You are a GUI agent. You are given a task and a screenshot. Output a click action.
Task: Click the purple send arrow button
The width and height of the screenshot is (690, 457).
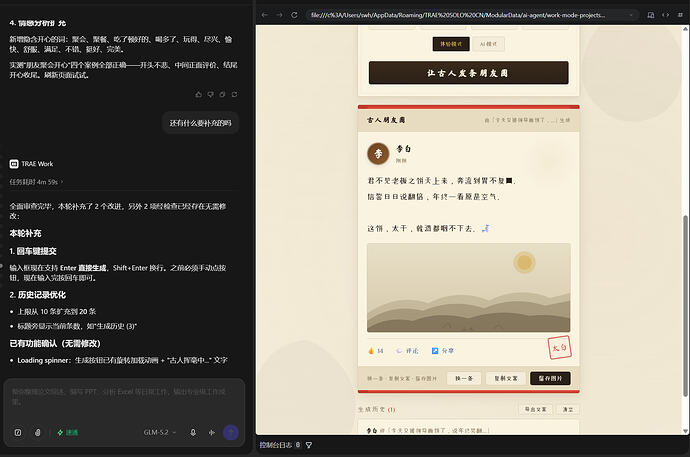point(231,432)
